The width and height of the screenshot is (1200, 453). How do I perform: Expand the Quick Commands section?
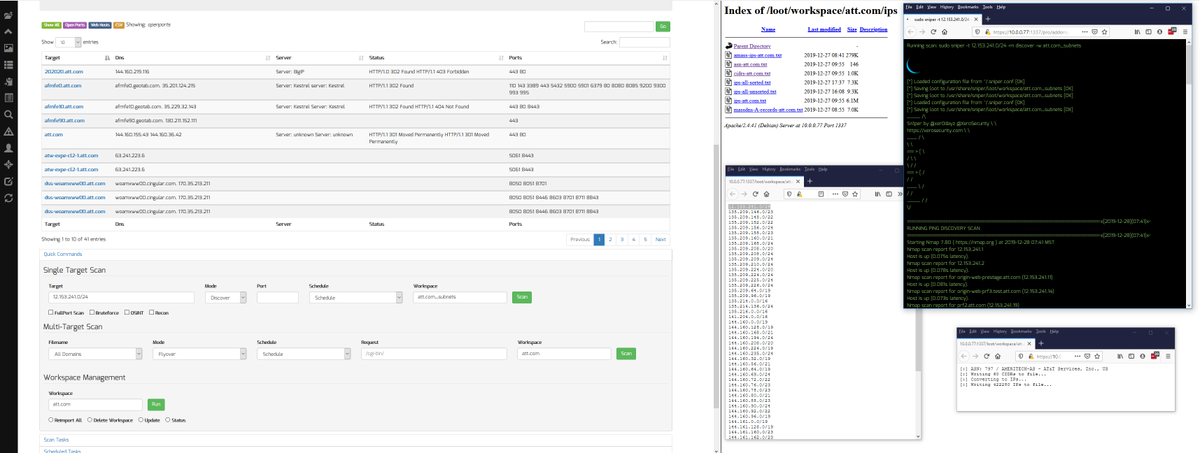click(62, 254)
